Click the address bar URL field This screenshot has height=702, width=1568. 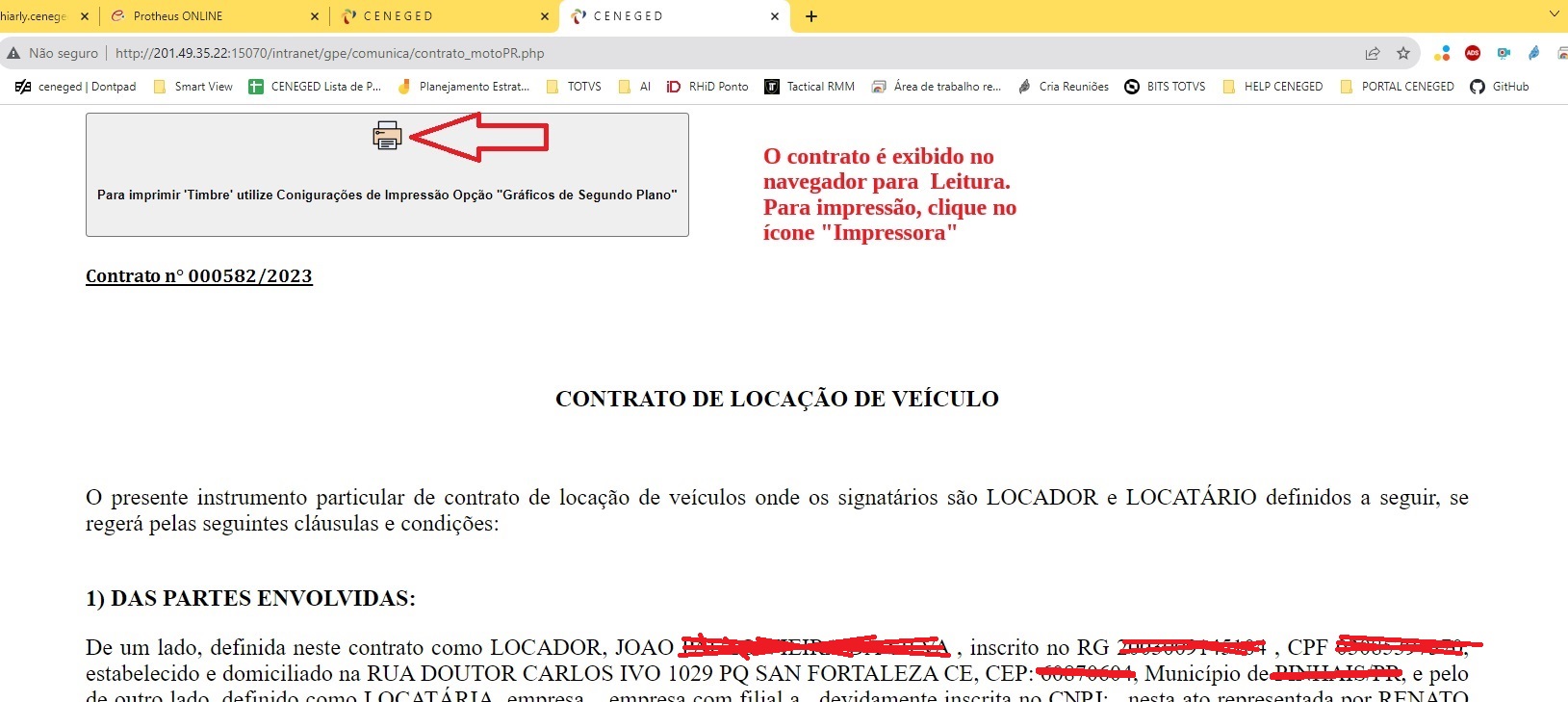(x=674, y=53)
